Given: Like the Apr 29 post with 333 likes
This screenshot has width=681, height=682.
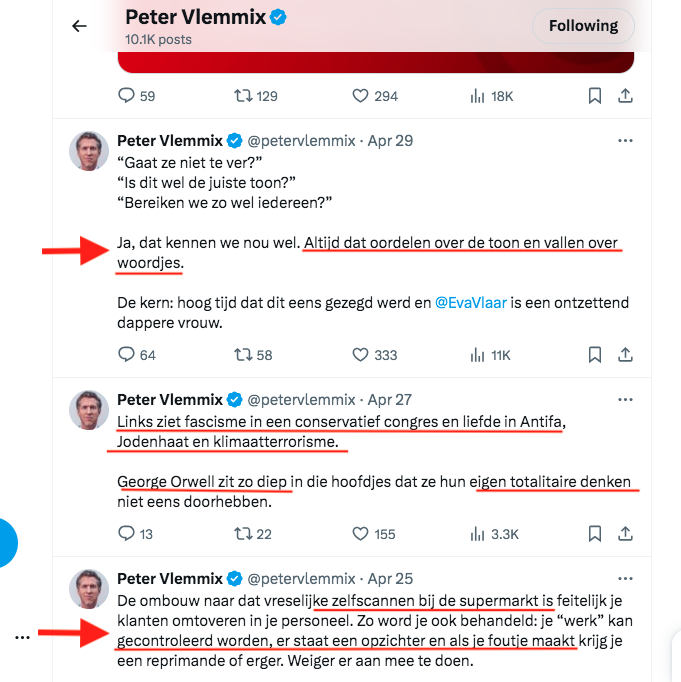Looking at the screenshot, I should [x=375, y=355].
